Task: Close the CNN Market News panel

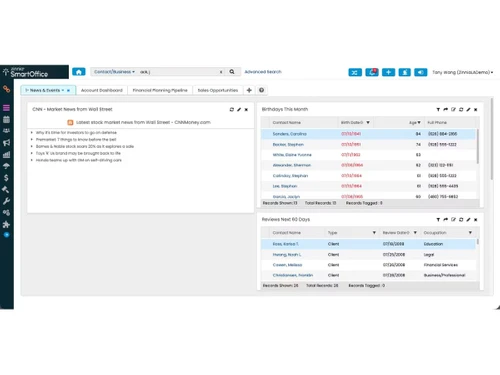Action: pyautogui.click(x=246, y=109)
